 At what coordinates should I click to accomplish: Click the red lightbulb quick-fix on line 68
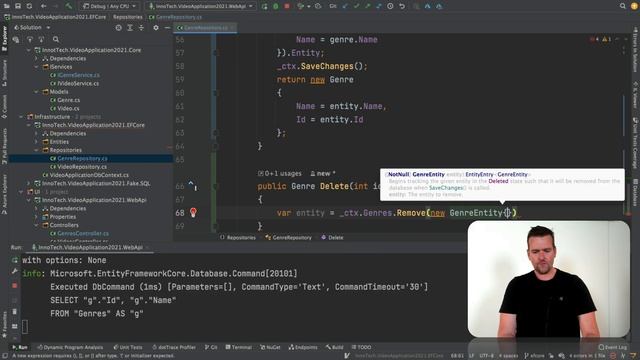tap(193, 212)
